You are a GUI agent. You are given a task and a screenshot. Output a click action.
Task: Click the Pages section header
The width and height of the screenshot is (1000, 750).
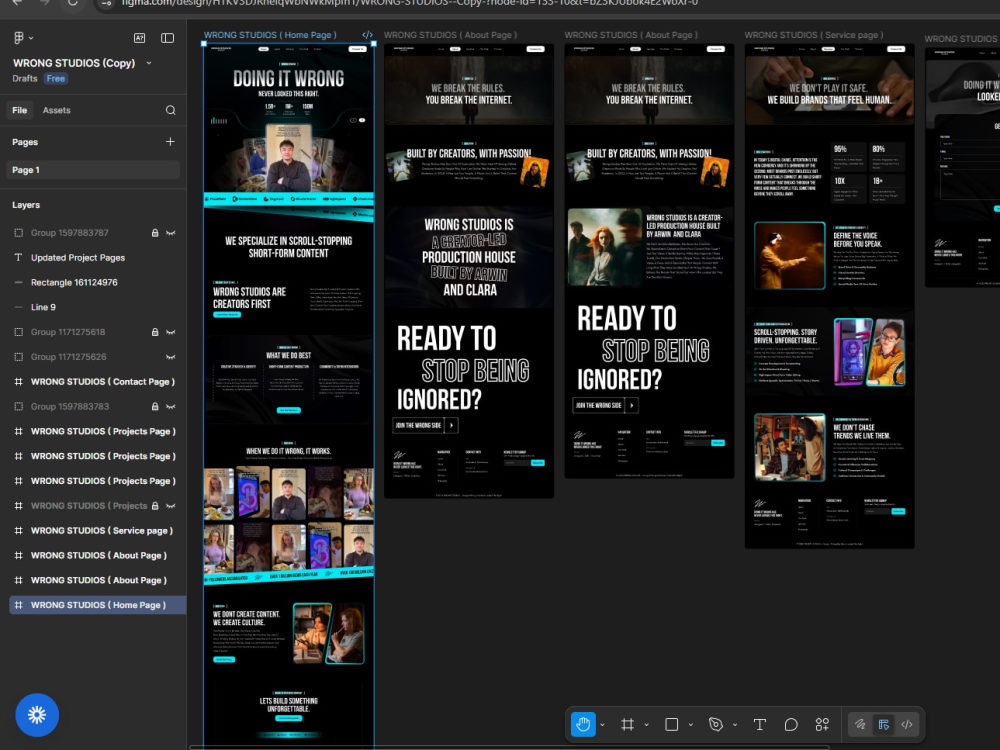click(x=25, y=142)
